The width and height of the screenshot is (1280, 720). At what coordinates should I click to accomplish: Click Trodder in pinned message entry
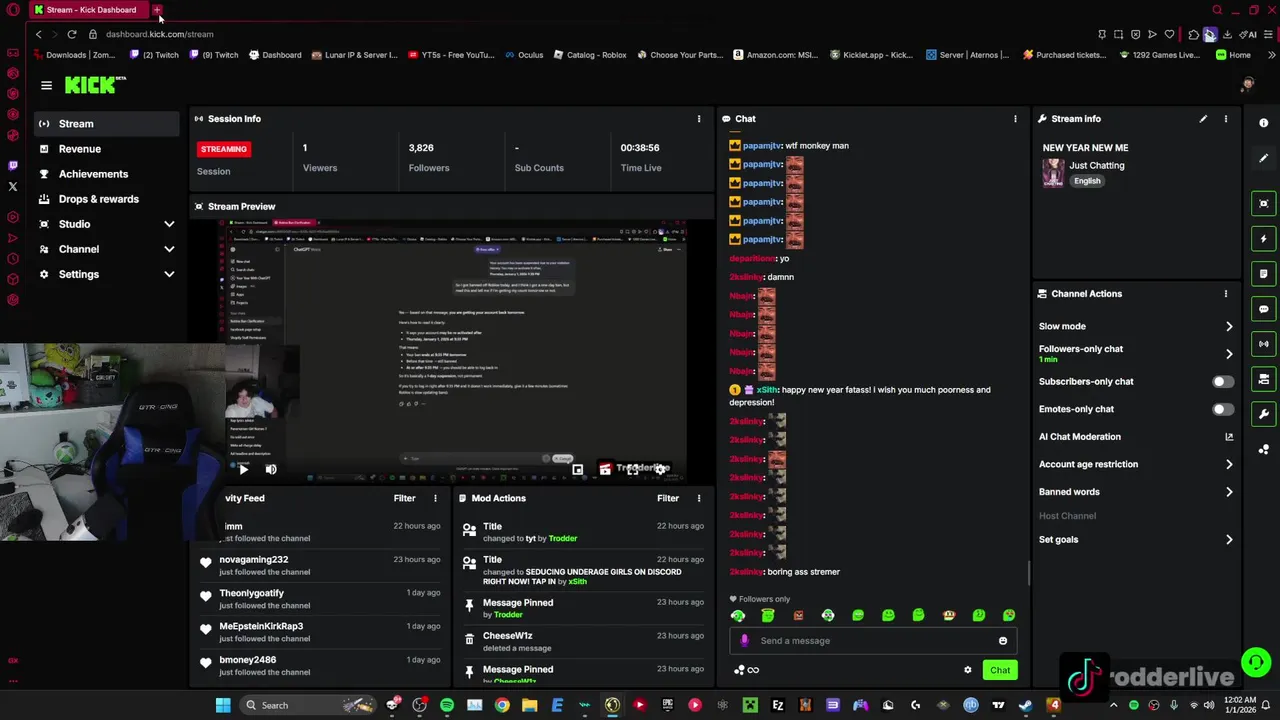508,615
